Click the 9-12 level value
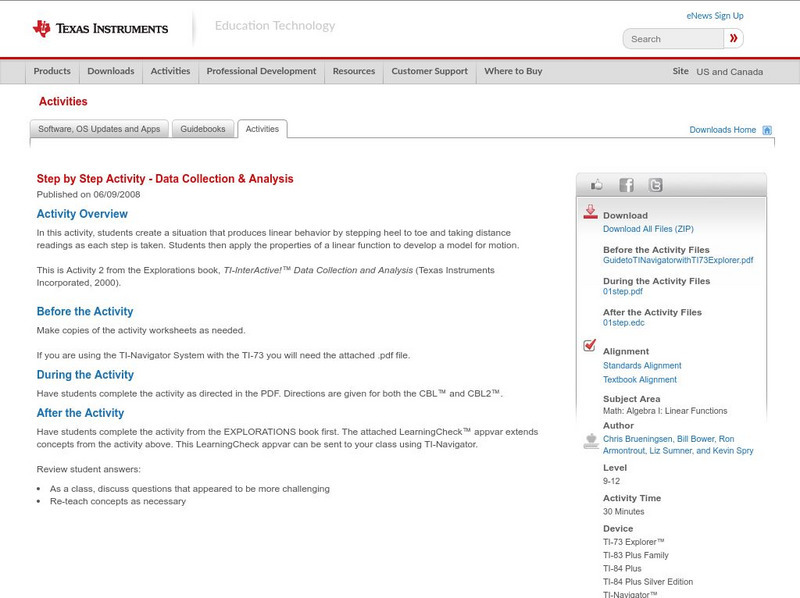The height and width of the screenshot is (598, 800). (611, 481)
